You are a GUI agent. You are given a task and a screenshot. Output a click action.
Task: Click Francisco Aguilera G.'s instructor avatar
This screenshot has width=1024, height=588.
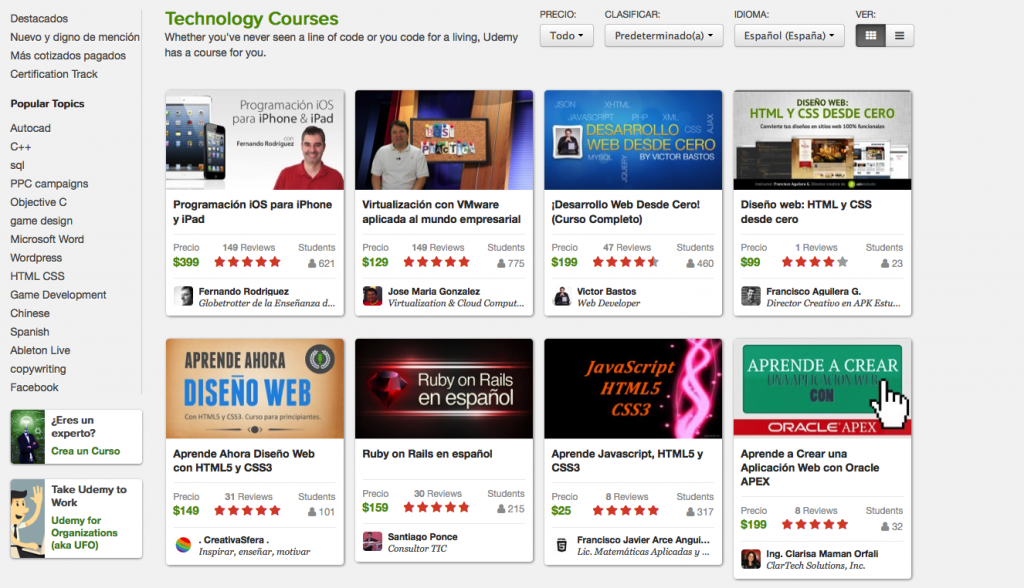[x=750, y=297]
